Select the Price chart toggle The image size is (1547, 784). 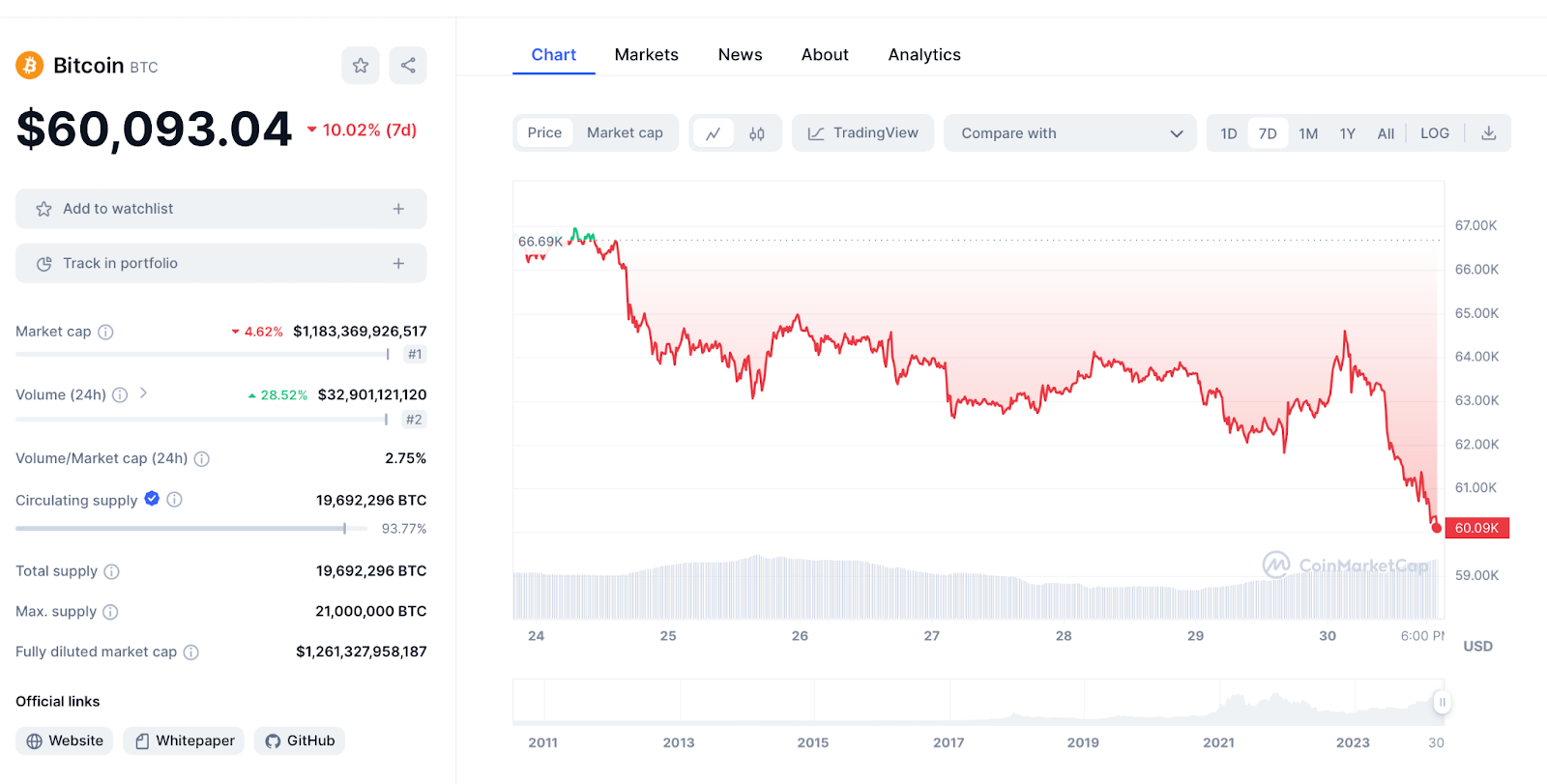pos(544,132)
